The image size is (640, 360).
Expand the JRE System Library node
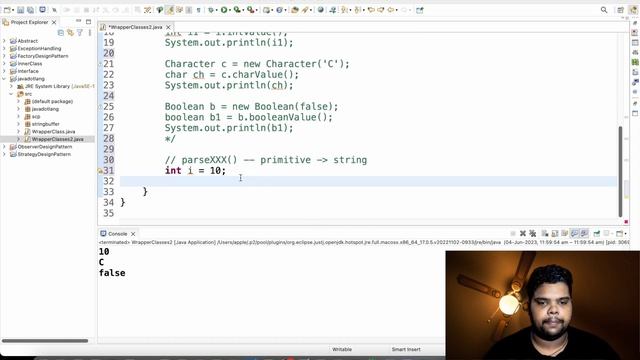11,86
